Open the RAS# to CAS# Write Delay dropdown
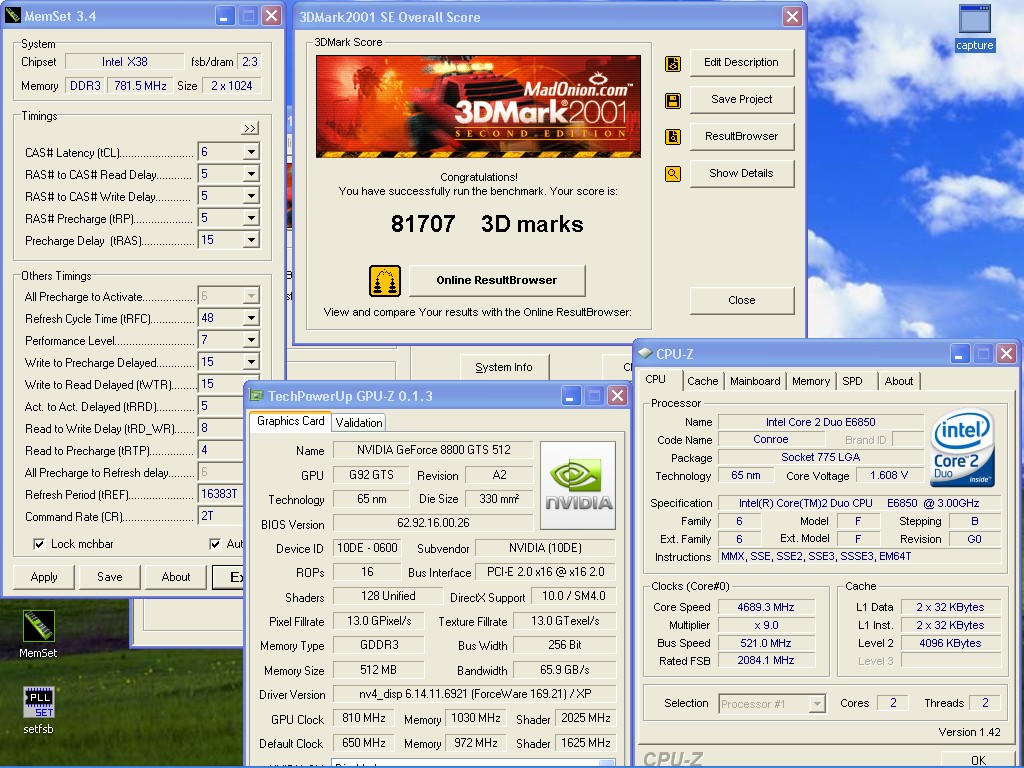 click(x=251, y=196)
